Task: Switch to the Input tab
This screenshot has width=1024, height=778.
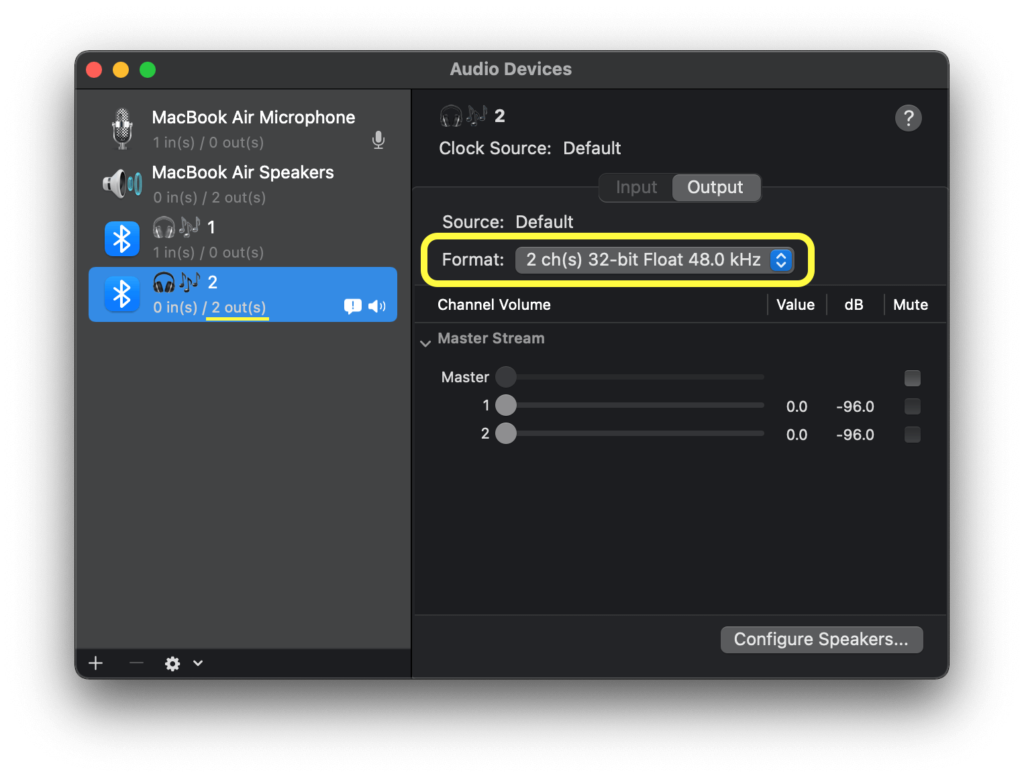Action: 636,187
